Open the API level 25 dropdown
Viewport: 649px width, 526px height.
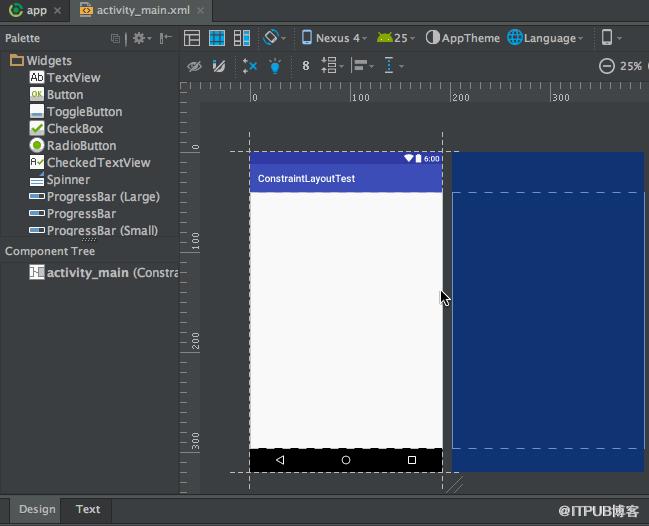[396, 38]
